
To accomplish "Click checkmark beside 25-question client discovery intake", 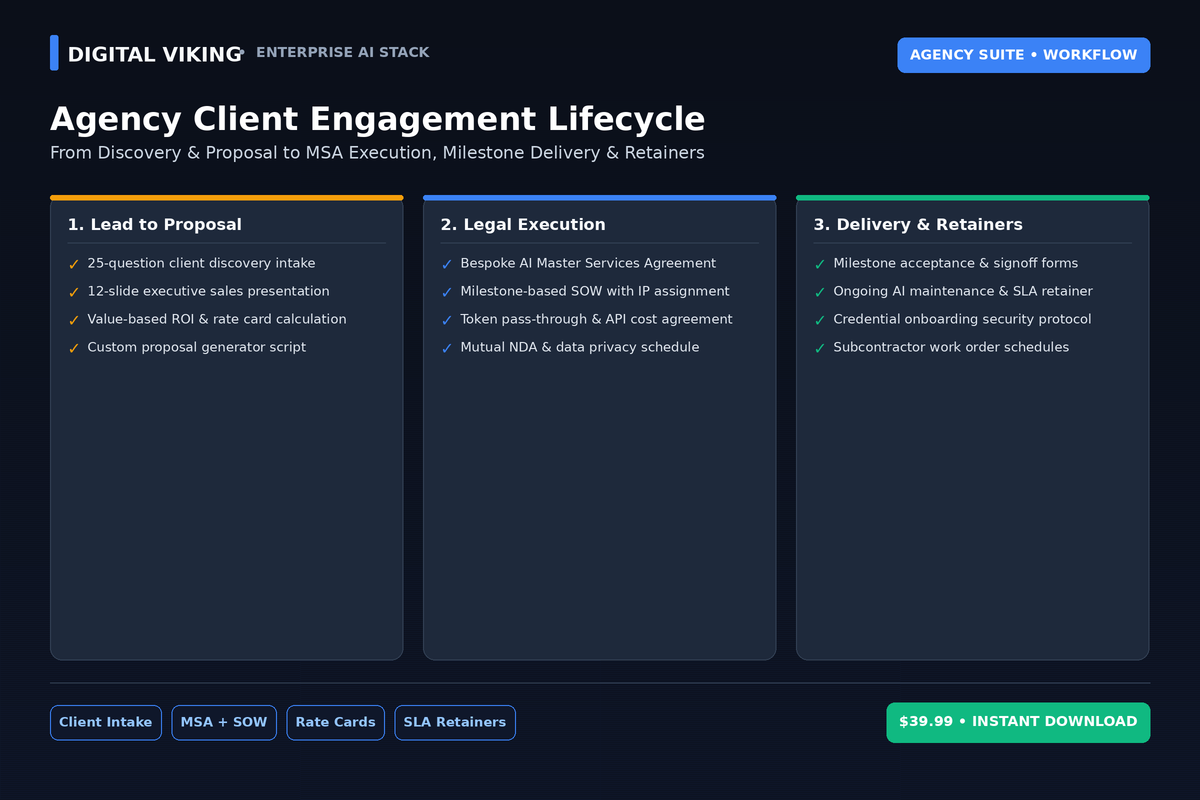I will point(74,265).
